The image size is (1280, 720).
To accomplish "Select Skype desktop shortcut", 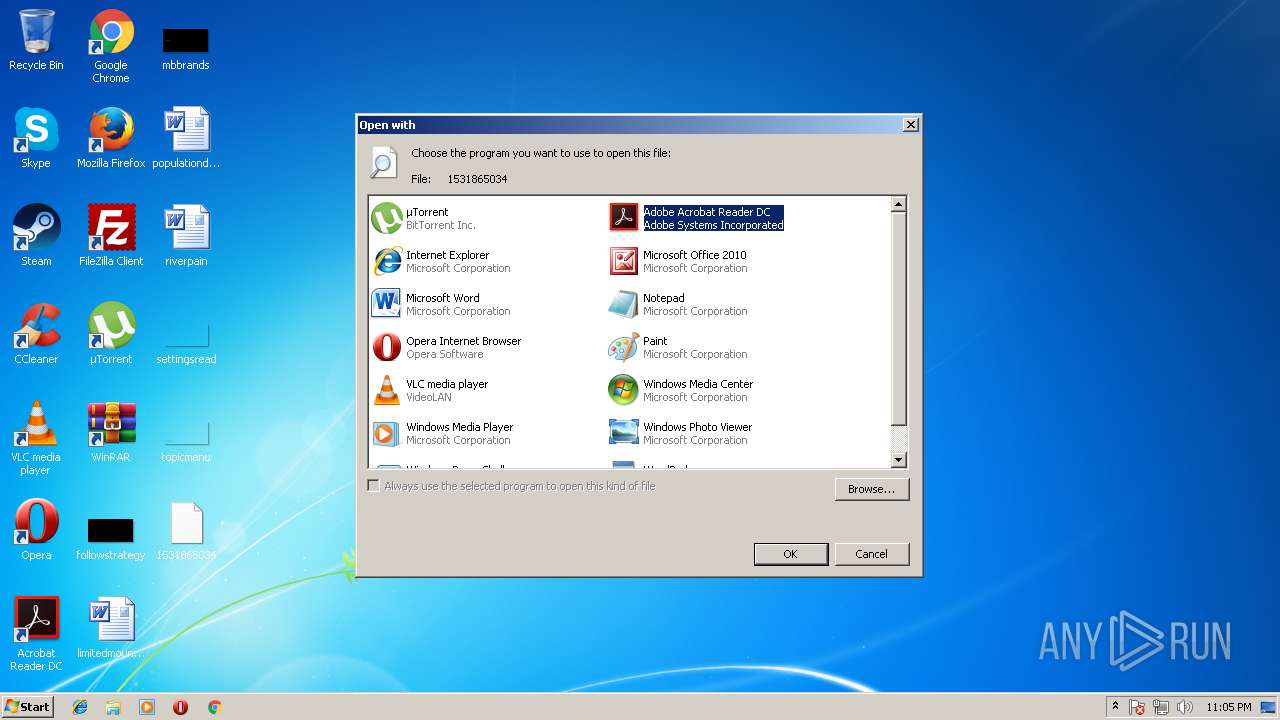I will pyautogui.click(x=36, y=138).
